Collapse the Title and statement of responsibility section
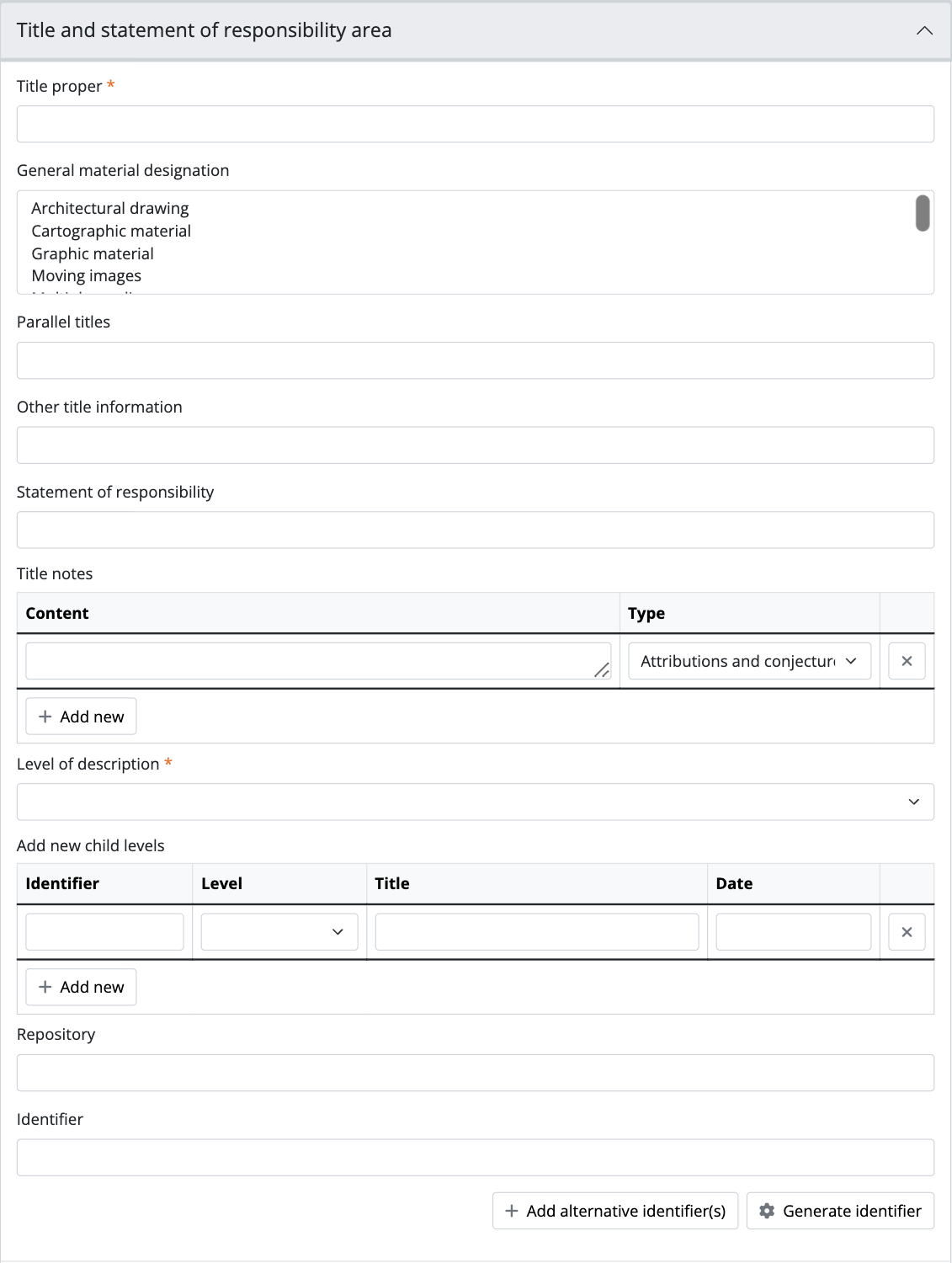952x1263 pixels. coord(923,30)
